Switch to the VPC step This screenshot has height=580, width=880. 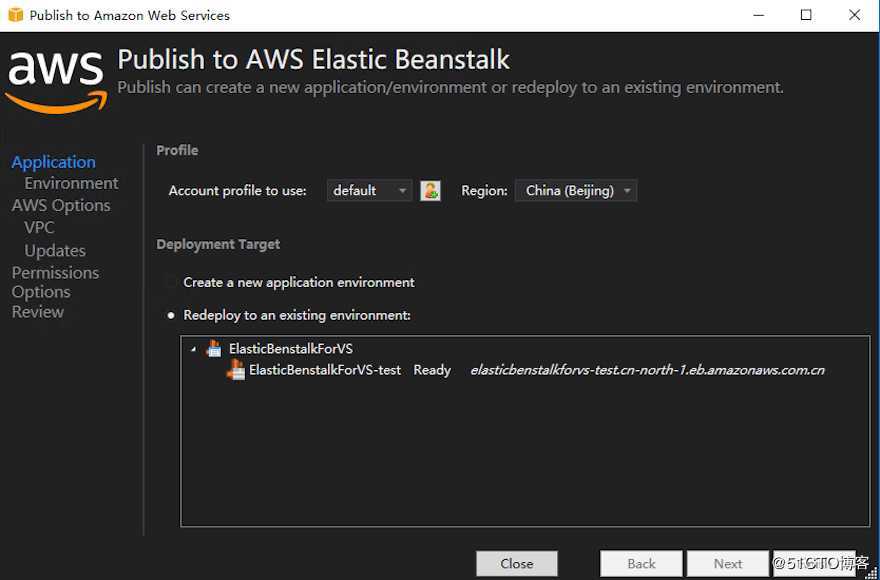click(x=39, y=227)
